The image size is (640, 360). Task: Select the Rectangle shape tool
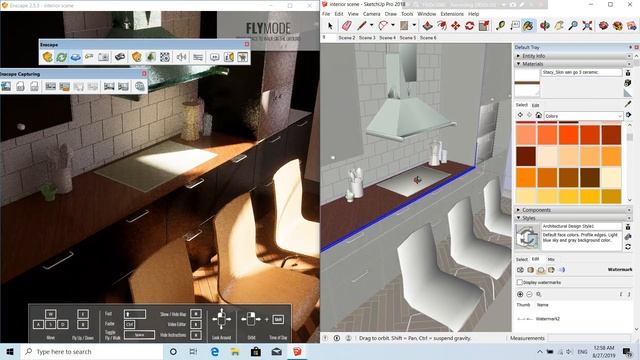tap(404, 26)
